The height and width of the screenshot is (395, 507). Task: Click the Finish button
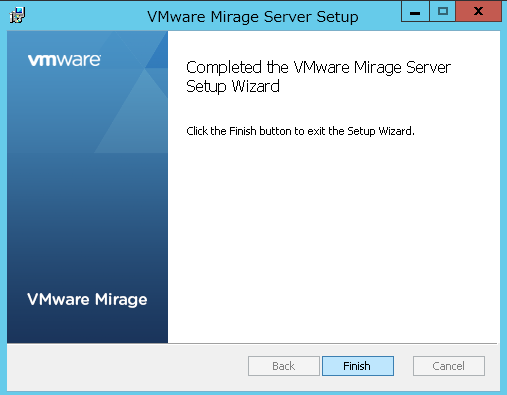pyautogui.click(x=358, y=366)
